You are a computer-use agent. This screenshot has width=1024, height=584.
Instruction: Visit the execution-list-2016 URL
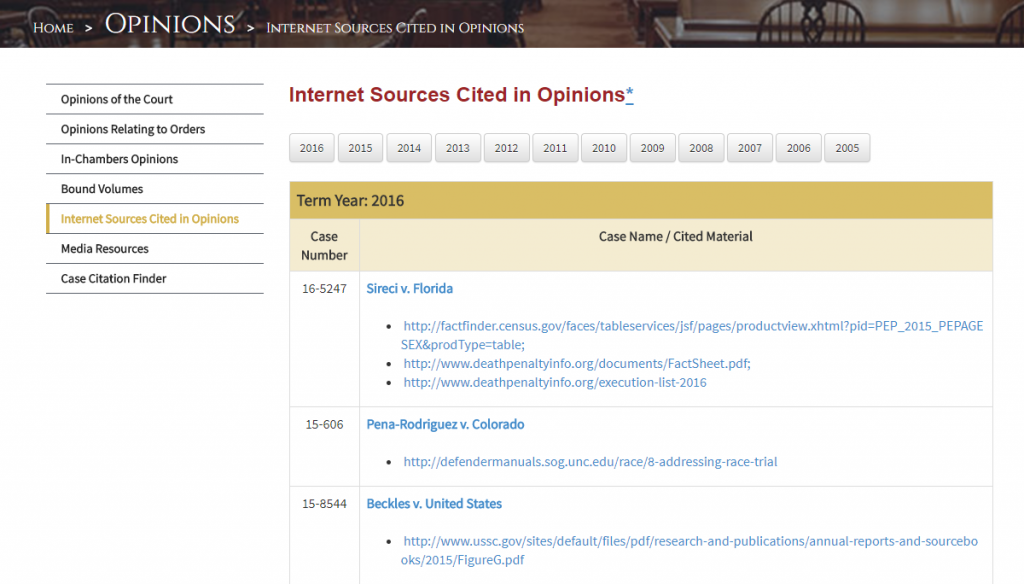(554, 382)
